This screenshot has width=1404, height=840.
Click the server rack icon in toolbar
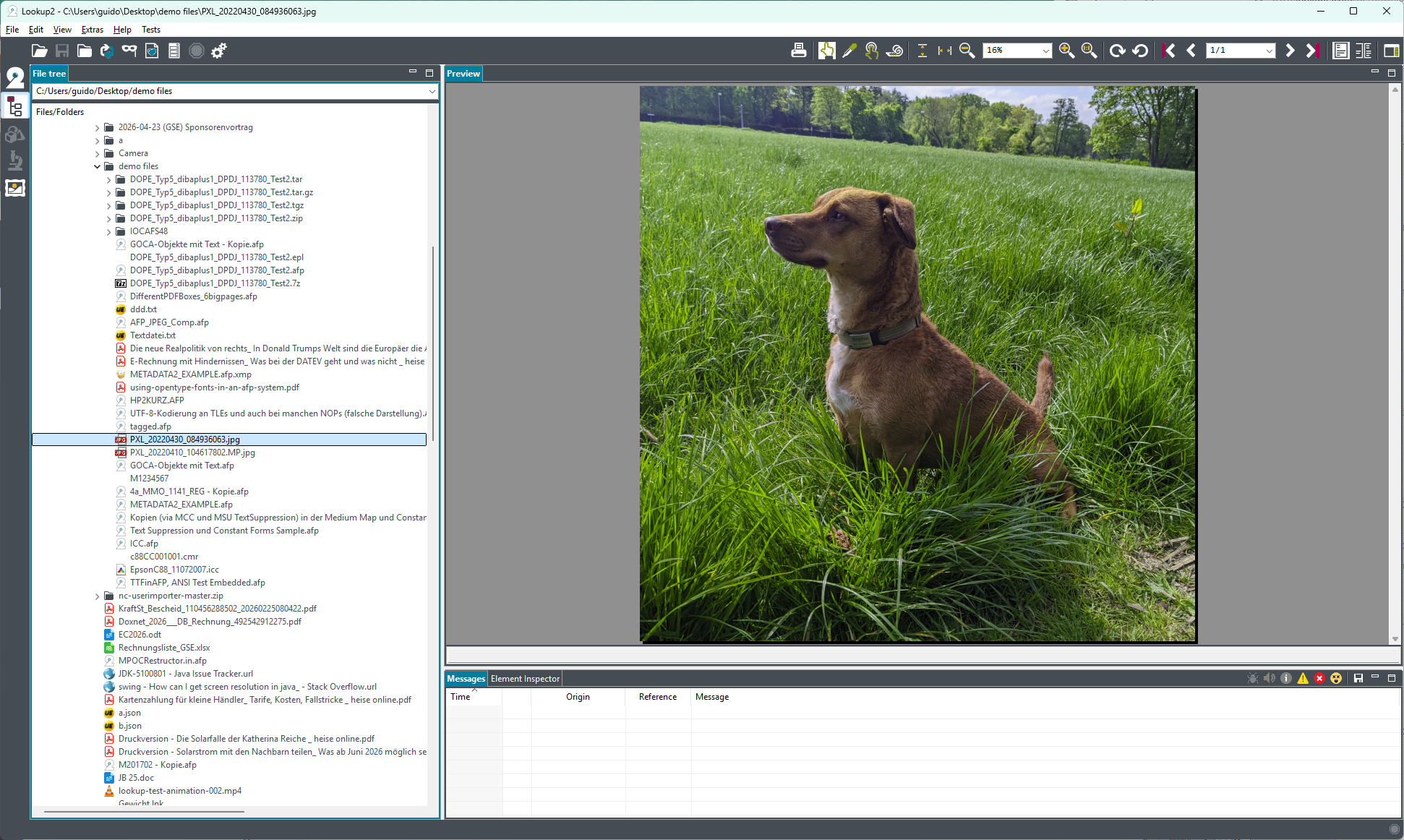pos(174,51)
